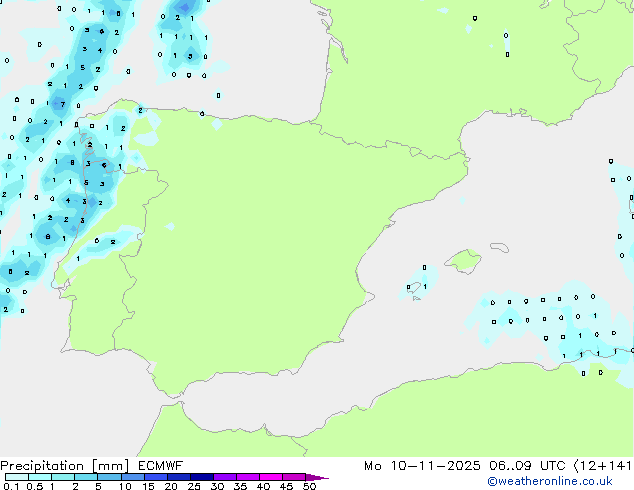This screenshot has width=634, height=490.
Task: Click the "7" precipitation value on the map
Action: (63, 104)
